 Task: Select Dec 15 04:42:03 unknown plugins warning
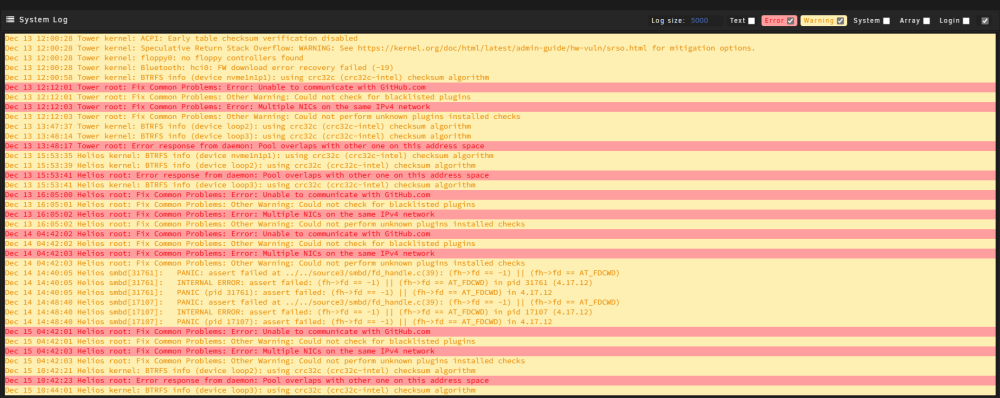point(499,361)
